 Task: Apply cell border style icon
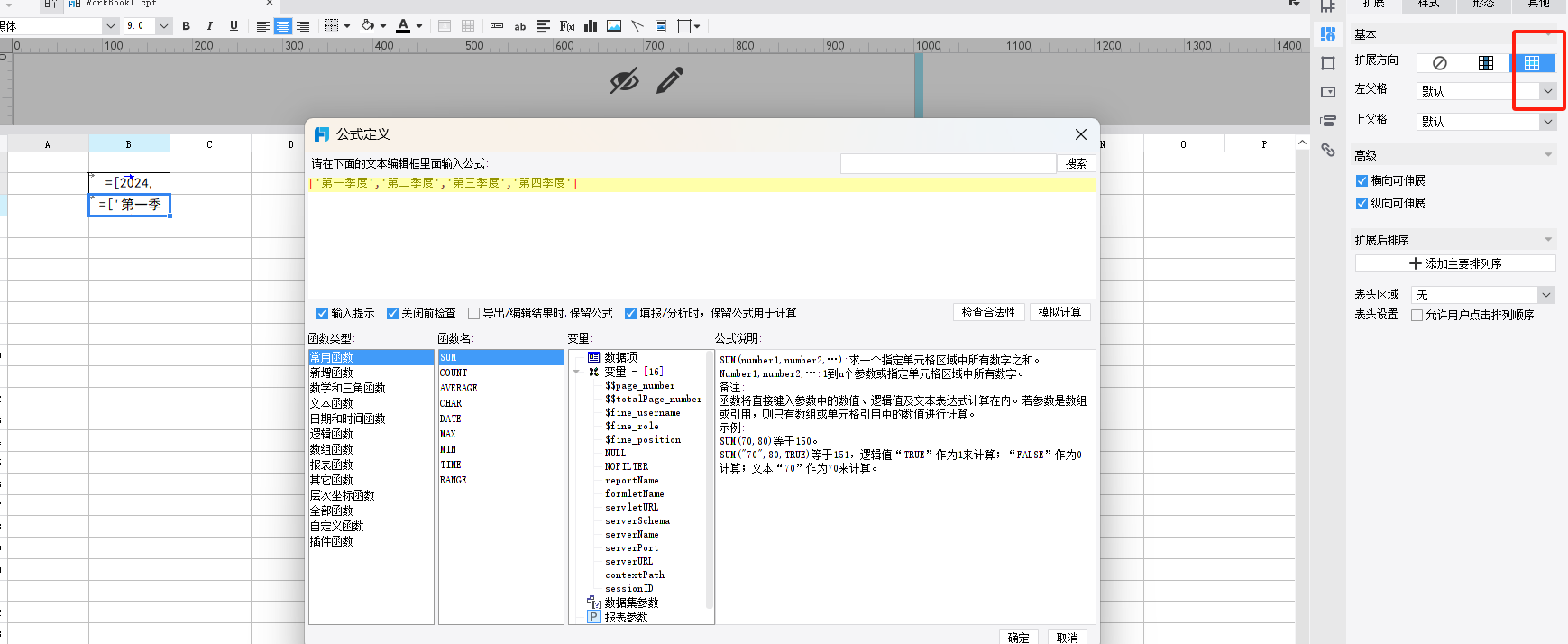(x=332, y=26)
